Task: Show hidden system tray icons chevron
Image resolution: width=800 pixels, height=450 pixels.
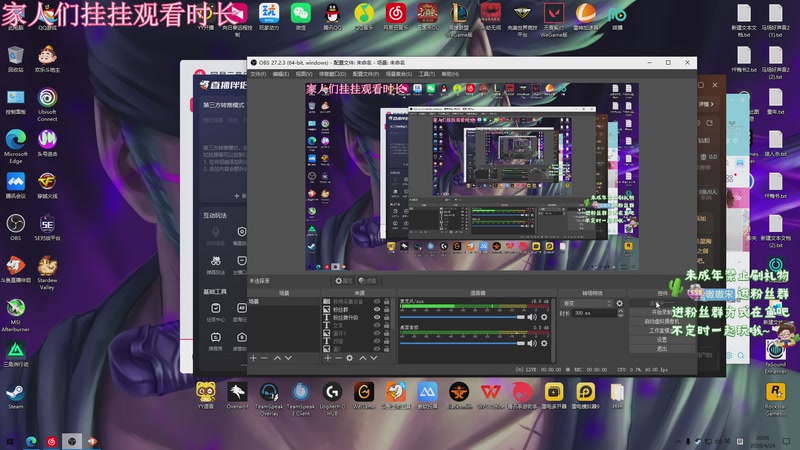Action: 678,441
